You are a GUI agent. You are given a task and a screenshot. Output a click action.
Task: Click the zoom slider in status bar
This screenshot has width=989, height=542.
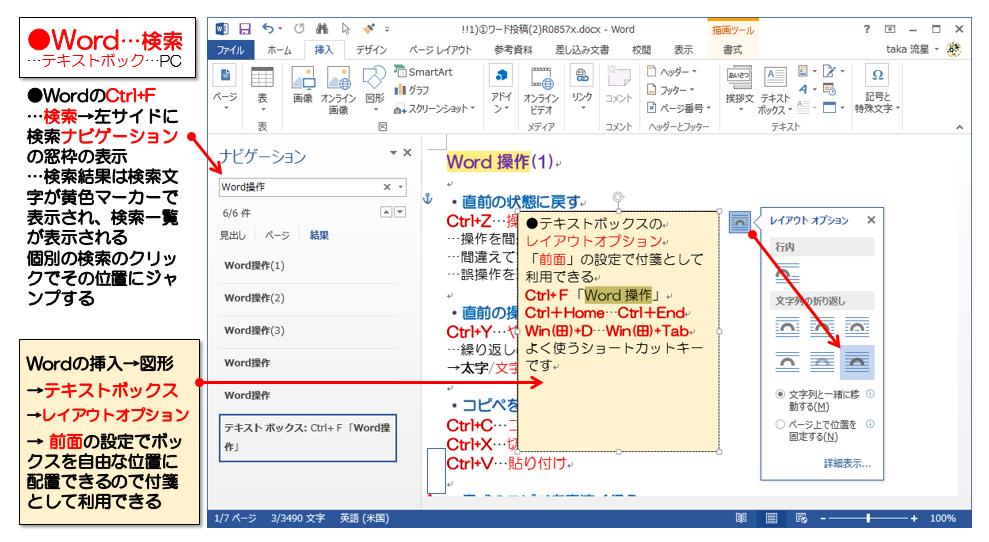point(869,518)
